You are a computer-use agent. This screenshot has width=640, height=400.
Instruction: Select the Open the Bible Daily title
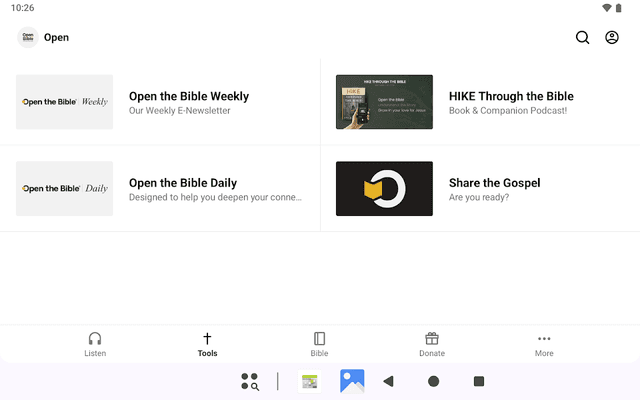pos(183,183)
